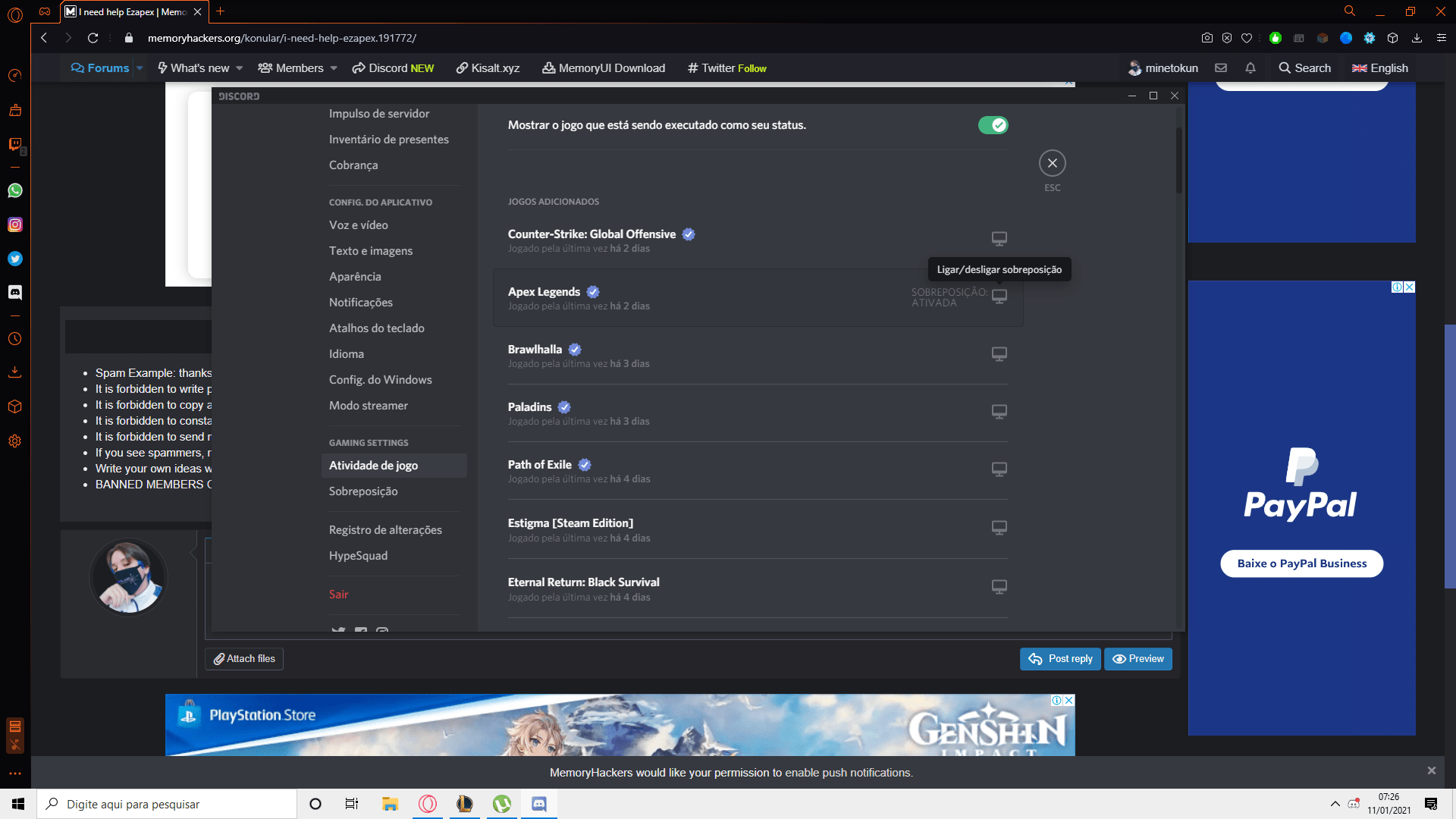This screenshot has width=1456, height=819.
Task: Open forum Search
Action: pyautogui.click(x=1304, y=68)
